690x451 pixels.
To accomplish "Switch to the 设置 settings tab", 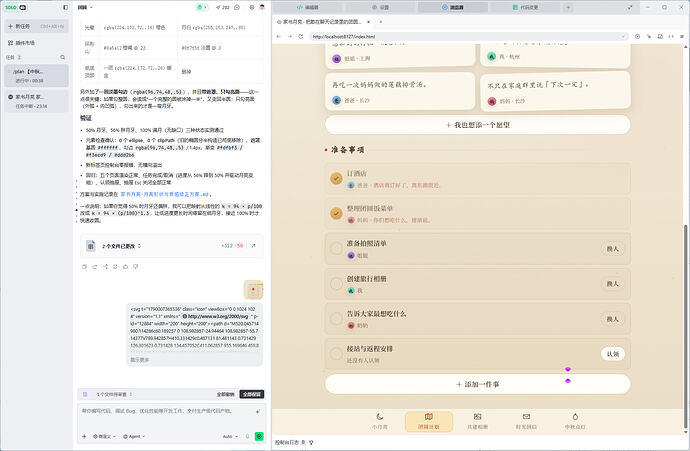I will (380, 7).
